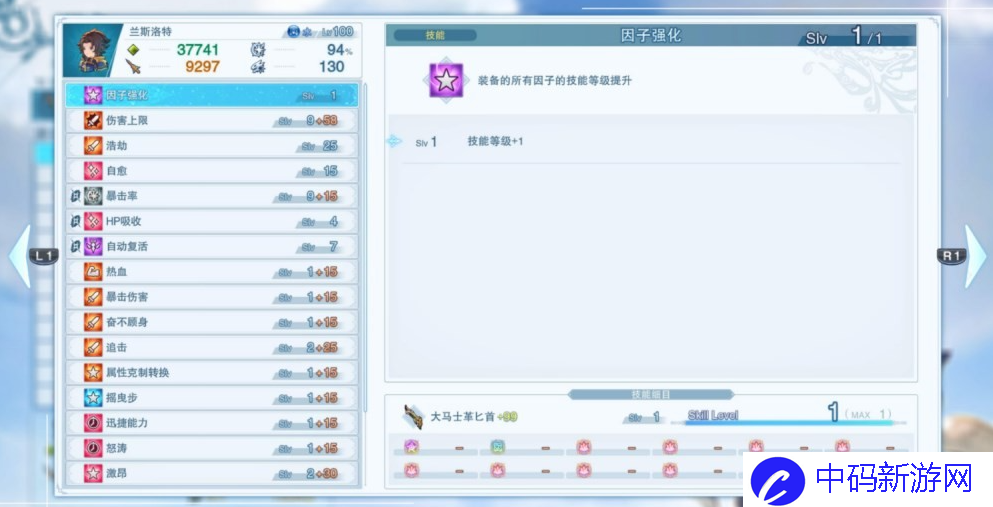Viewport: 993px width, 507px height.
Task: Select the purple star sigil slot
Action: tap(412, 448)
